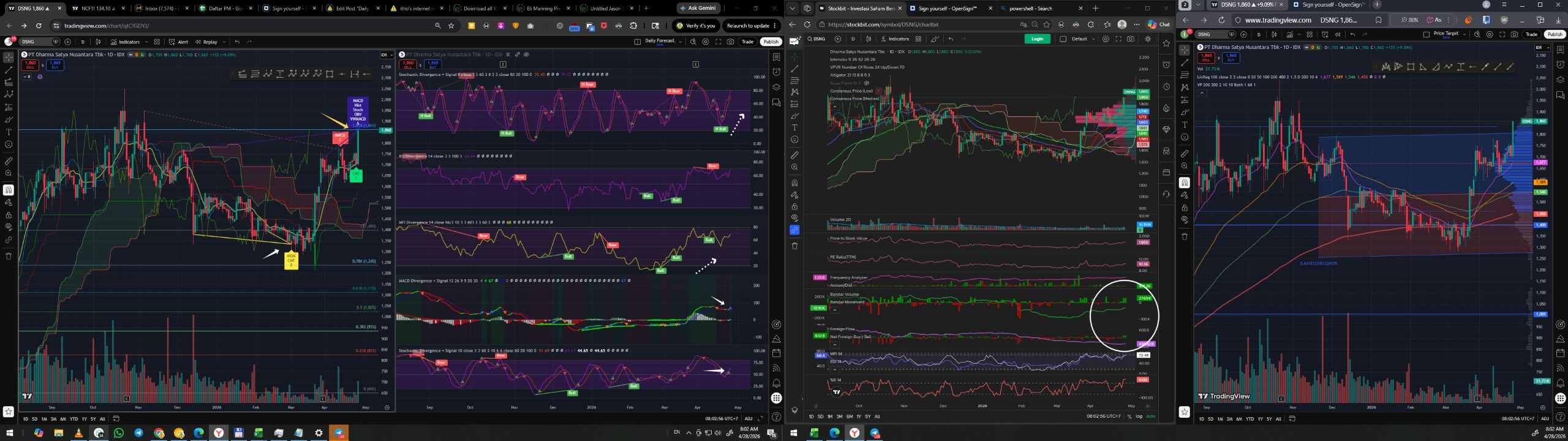Click the stockbit.com address bar
Screen dimensions: 1568x441
(919, 24)
